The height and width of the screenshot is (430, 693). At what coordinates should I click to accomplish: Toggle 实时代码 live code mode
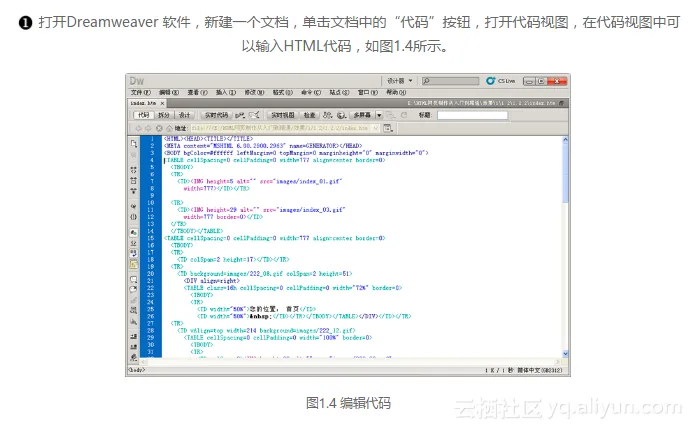coord(216,115)
